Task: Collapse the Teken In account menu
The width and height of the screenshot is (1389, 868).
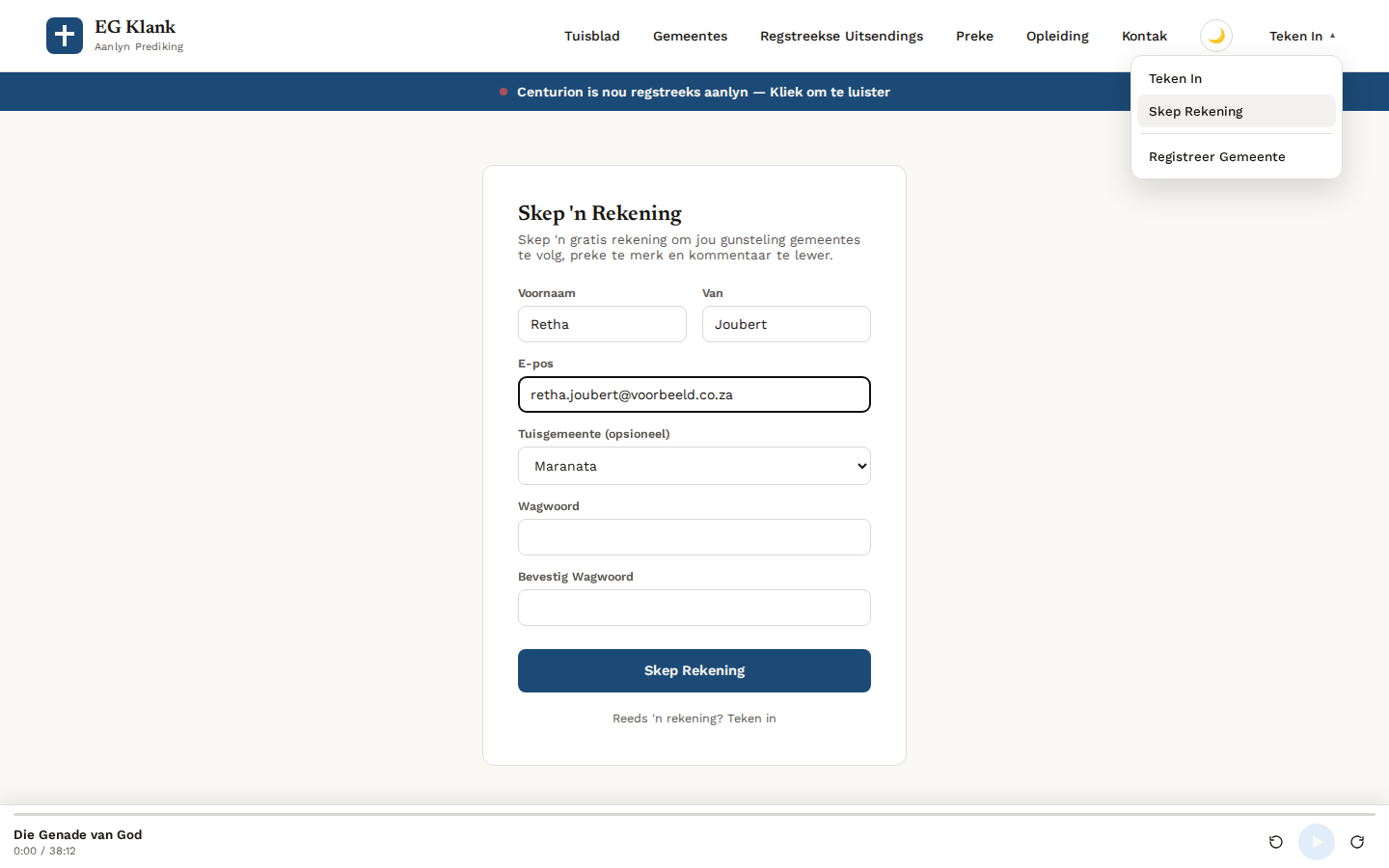Action: tap(1302, 36)
